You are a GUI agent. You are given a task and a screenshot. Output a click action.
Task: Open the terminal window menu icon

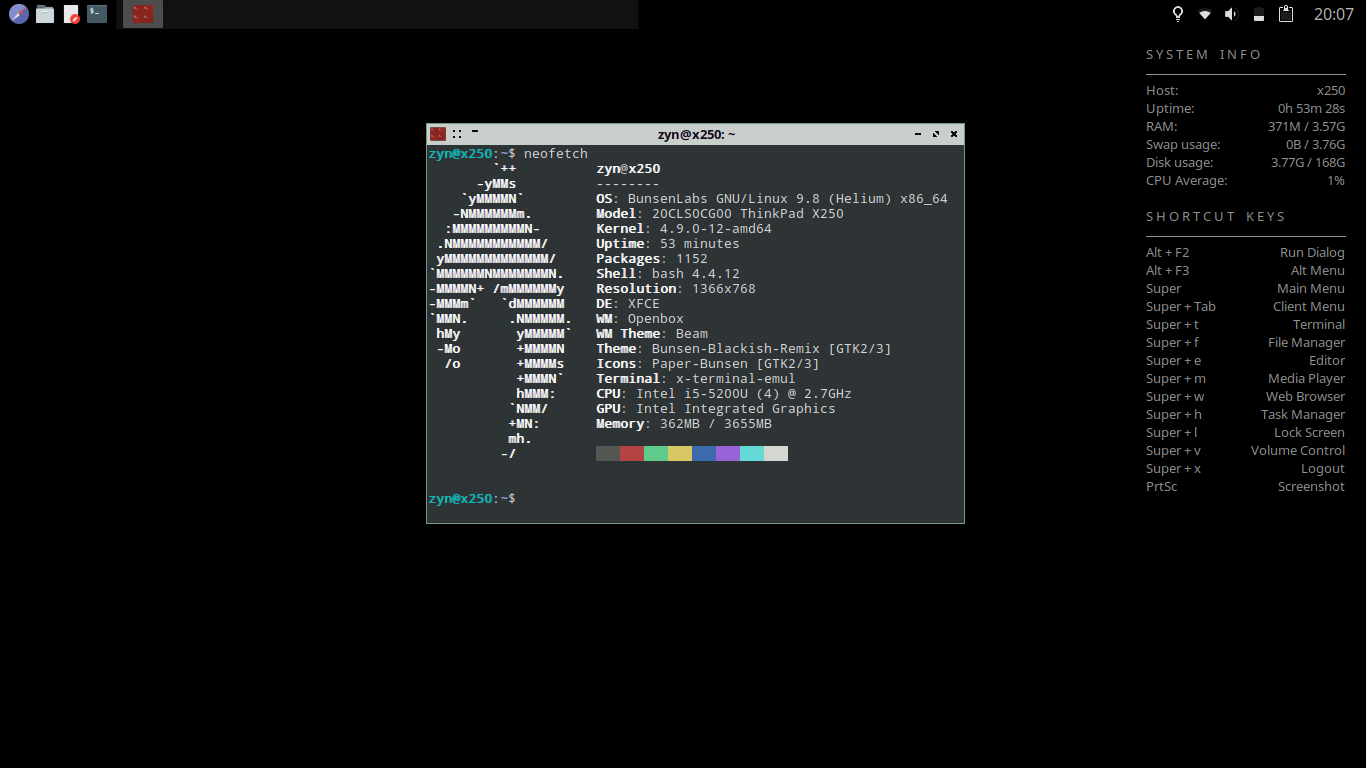[438, 134]
